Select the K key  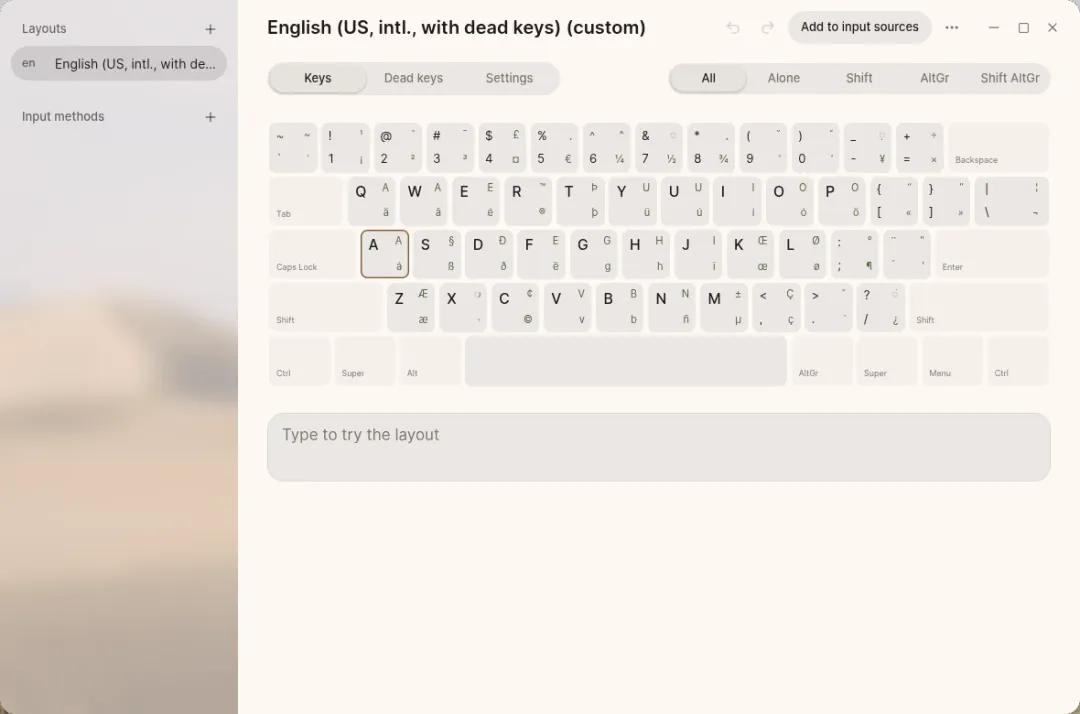pos(750,253)
